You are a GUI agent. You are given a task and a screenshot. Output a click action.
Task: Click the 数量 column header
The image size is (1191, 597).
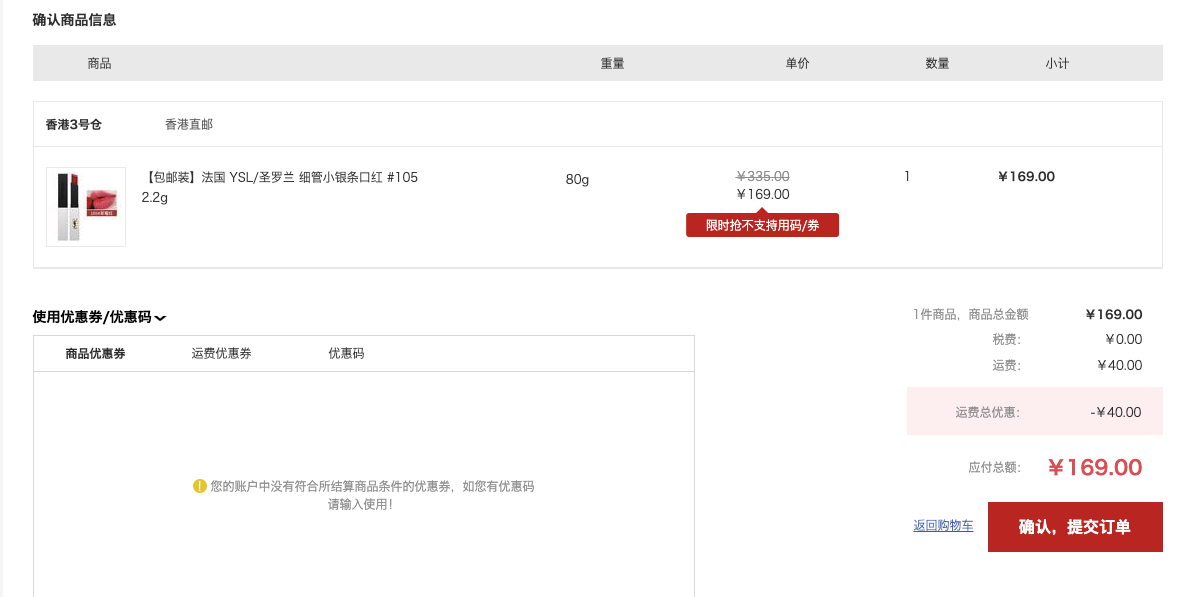point(937,64)
